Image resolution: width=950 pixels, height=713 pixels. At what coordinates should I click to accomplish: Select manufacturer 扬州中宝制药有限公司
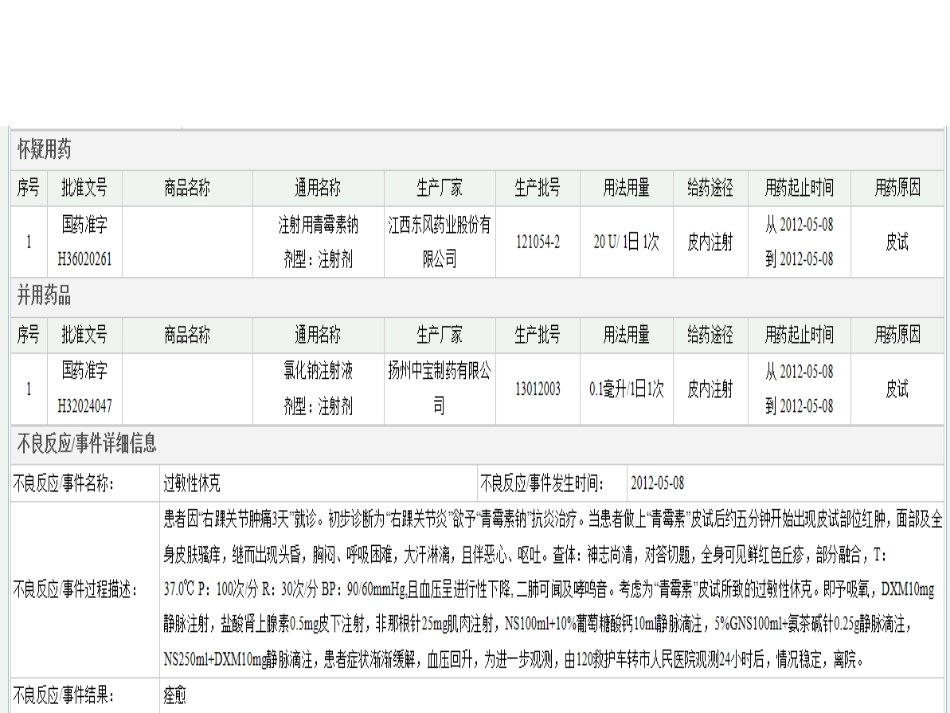click(440, 388)
